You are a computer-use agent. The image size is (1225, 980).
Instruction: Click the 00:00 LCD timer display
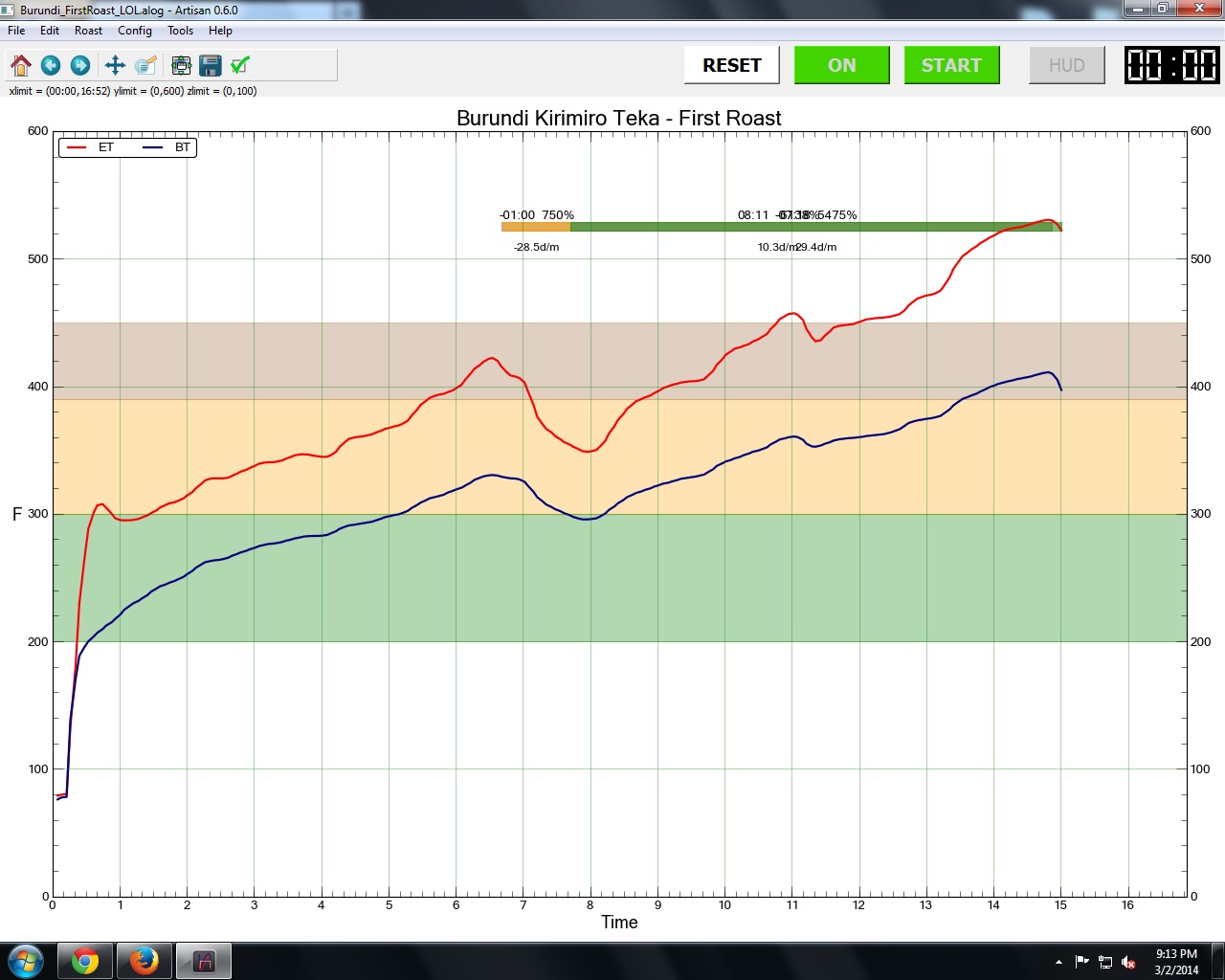pos(1172,65)
